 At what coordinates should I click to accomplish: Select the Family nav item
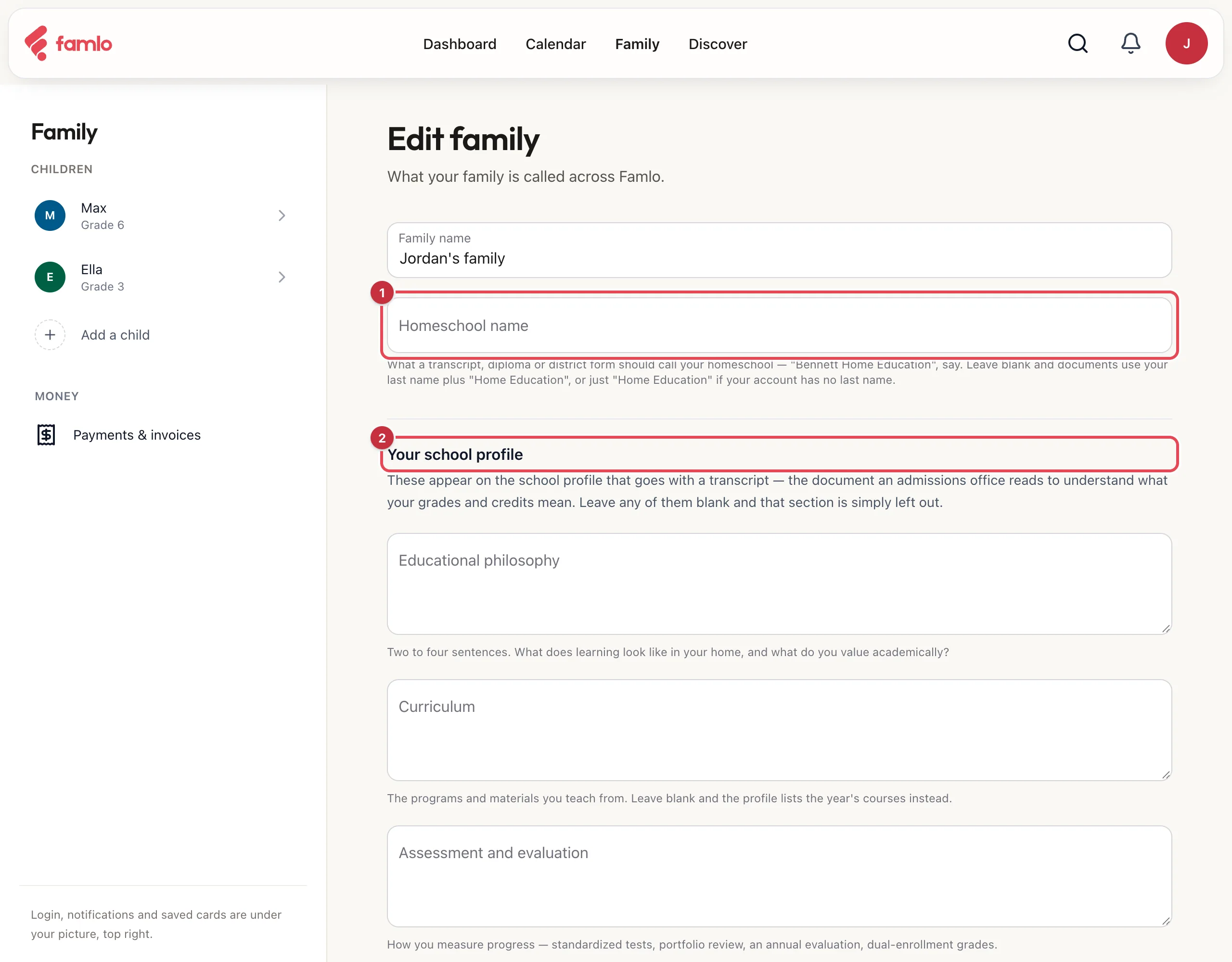(637, 44)
